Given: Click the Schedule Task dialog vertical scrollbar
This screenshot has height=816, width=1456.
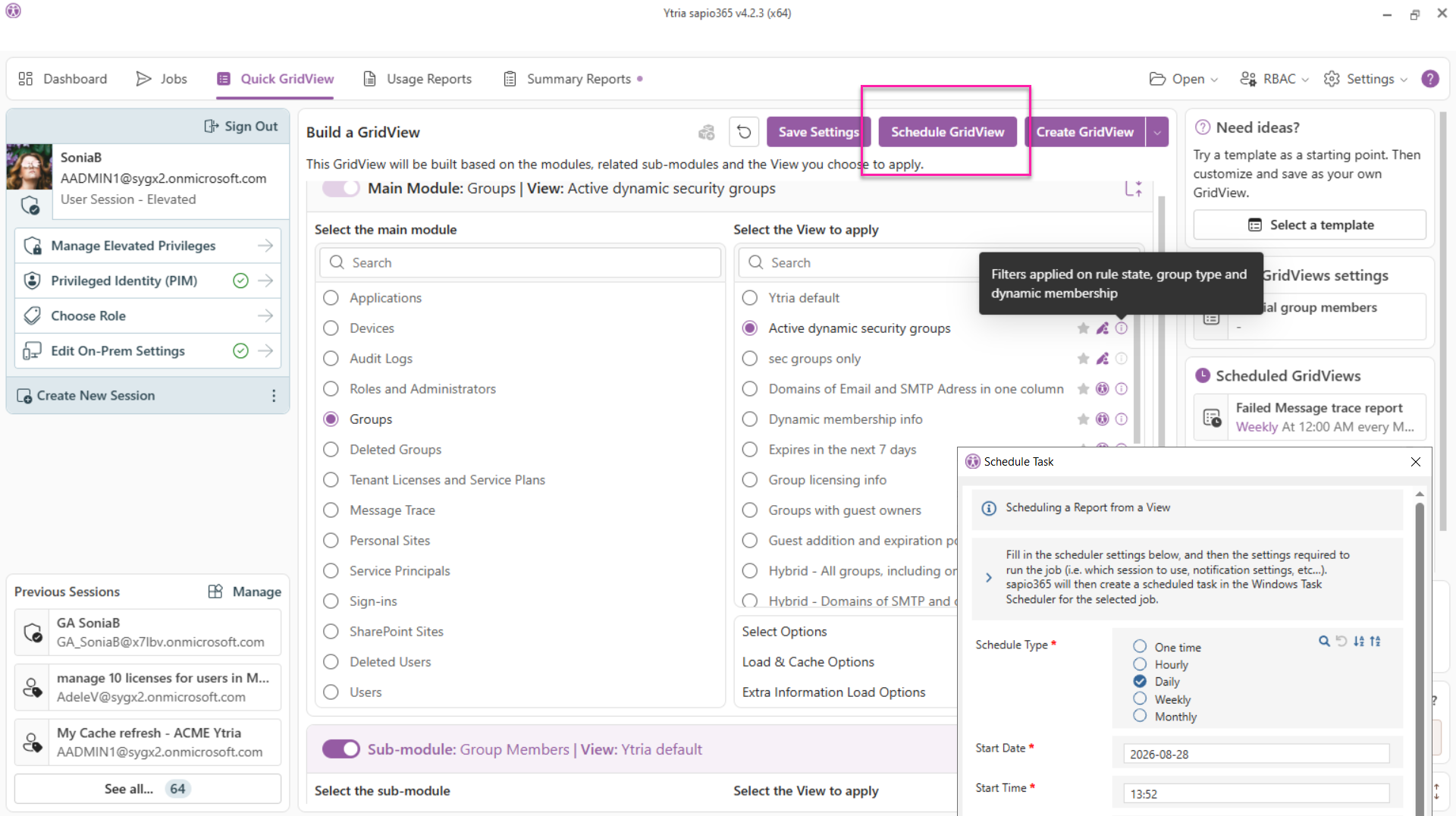Looking at the screenshot, I should 1420,652.
